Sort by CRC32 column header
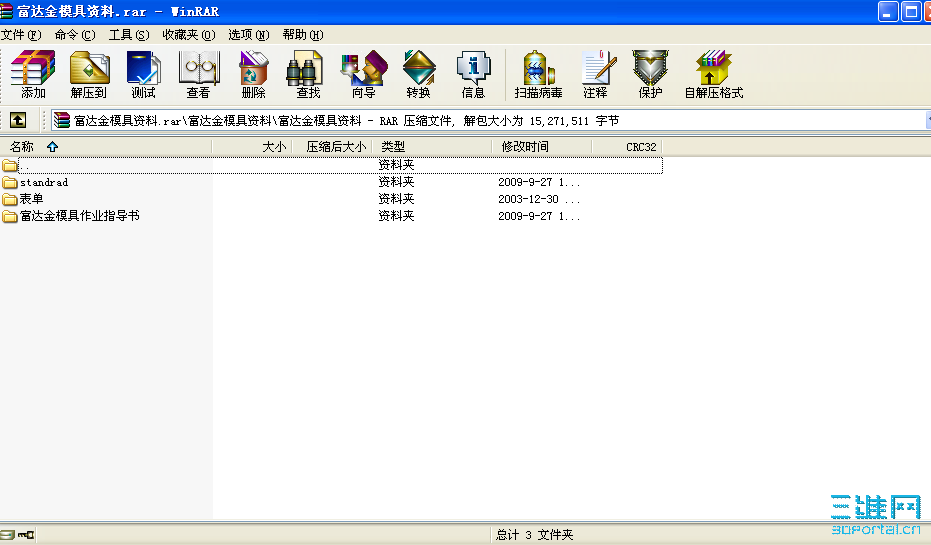 (x=626, y=147)
